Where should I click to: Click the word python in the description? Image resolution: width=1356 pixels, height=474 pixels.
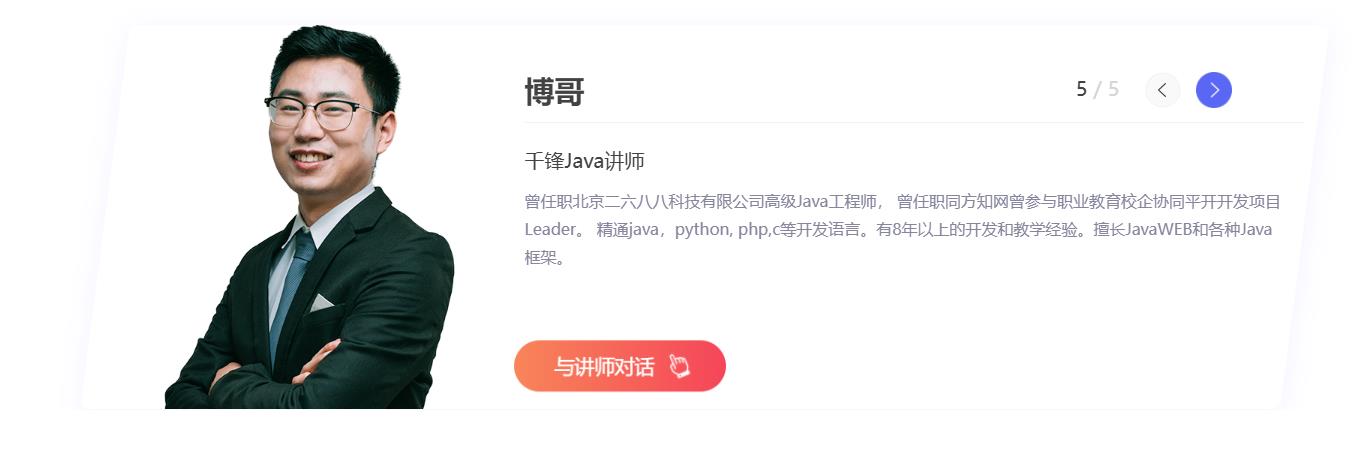tap(702, 230)
